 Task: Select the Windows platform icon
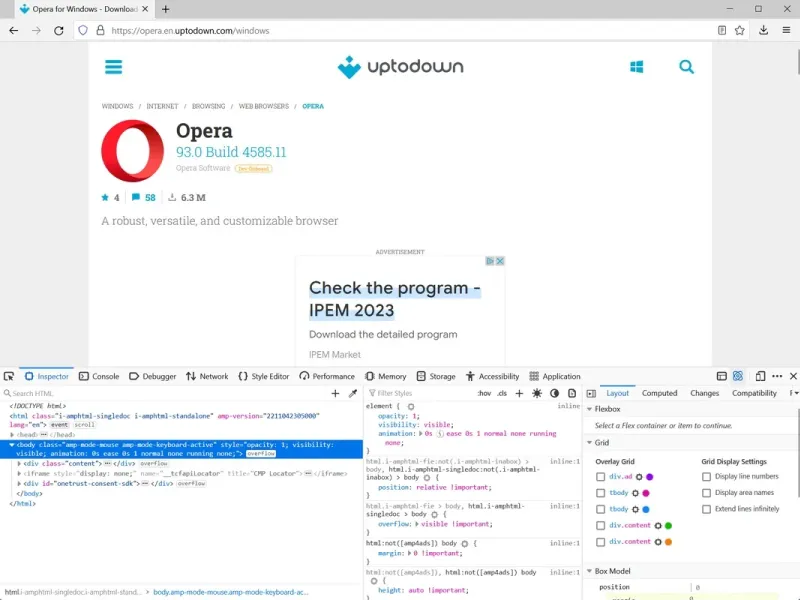click(636, 67)
